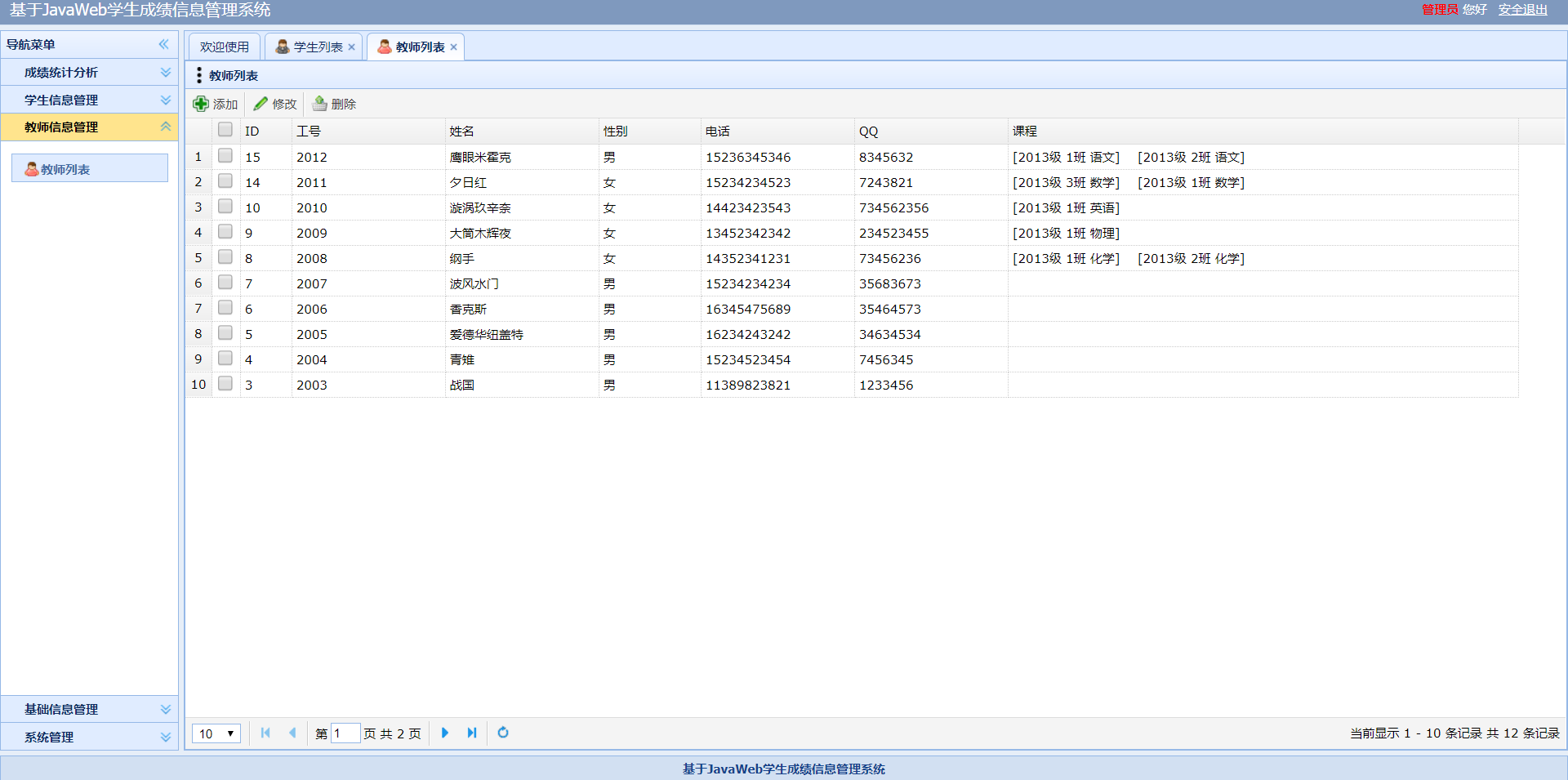The width and height of the screenshot is (1568, 780).
Task: Check the row for teacher 纲手
Action: point(225,256)
